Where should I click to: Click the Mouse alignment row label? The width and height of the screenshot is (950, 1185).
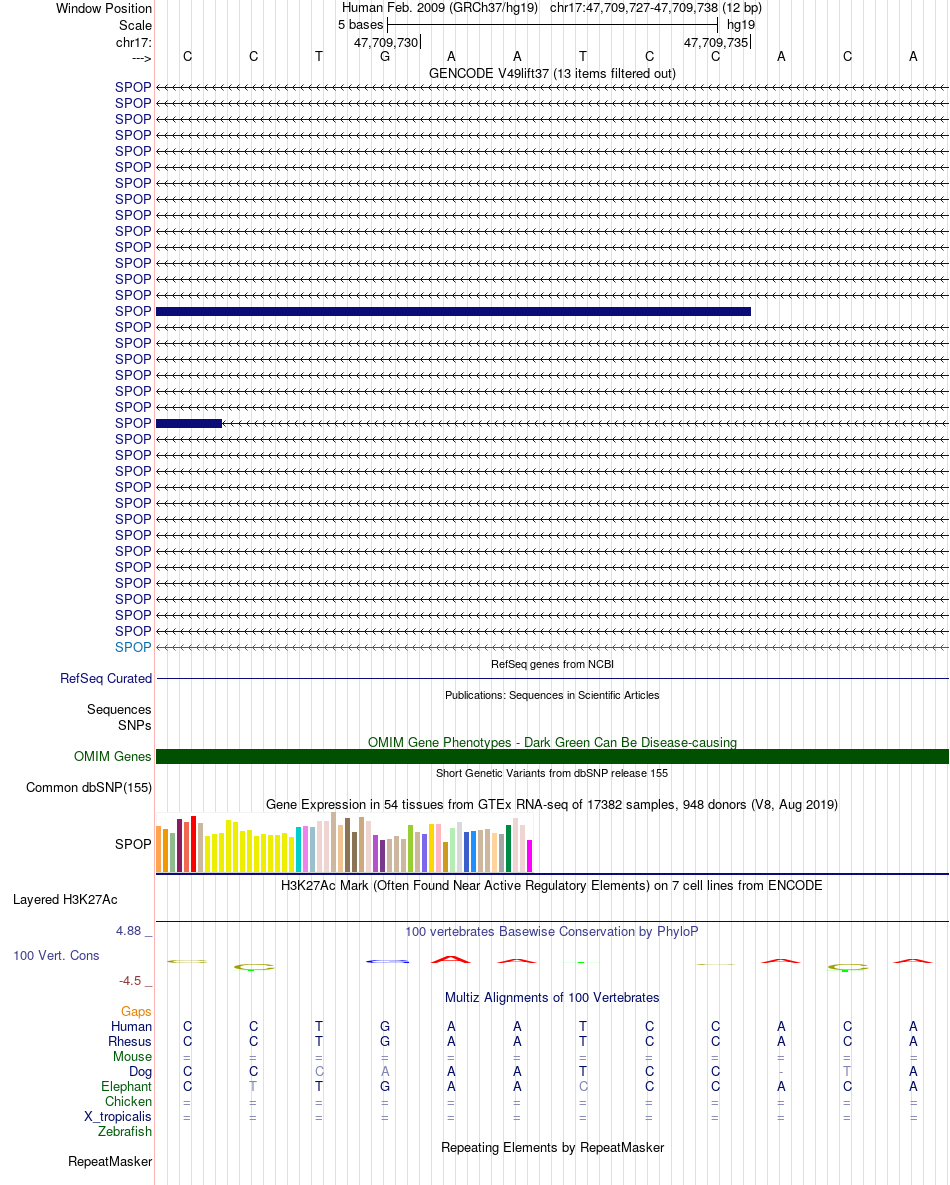tap(132, 1057)
